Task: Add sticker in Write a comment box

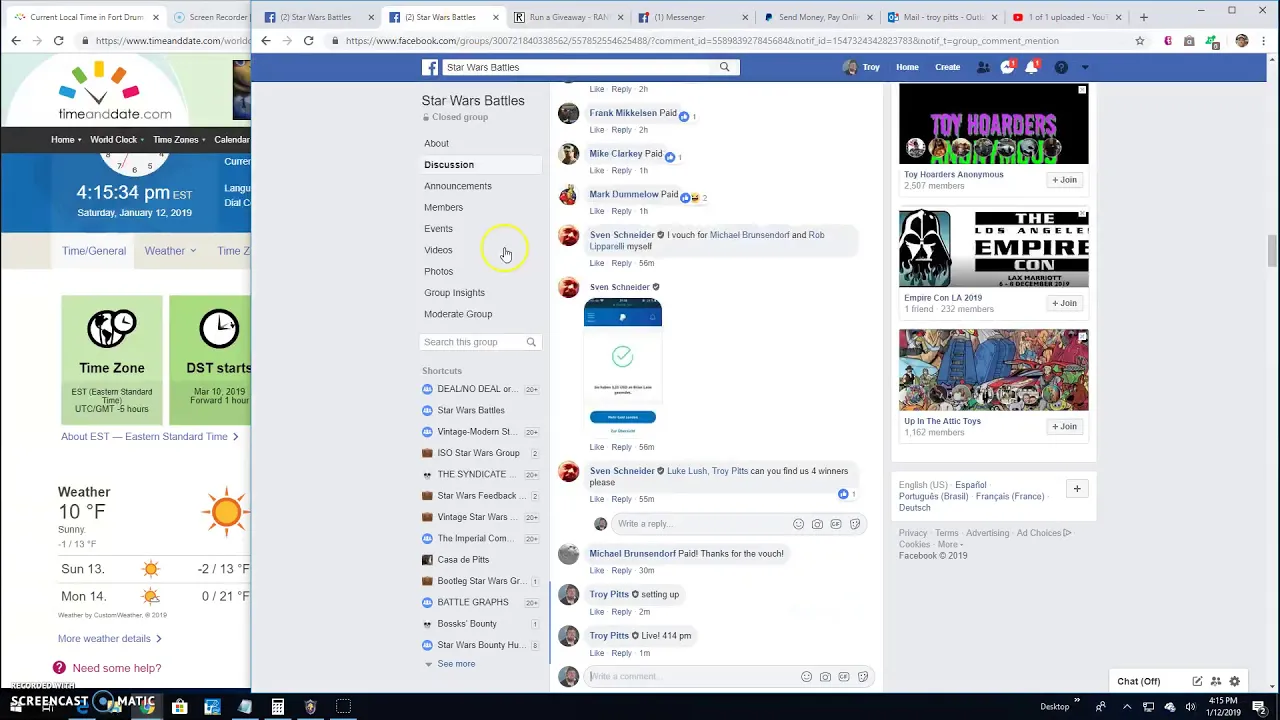Action: [863, 677]
